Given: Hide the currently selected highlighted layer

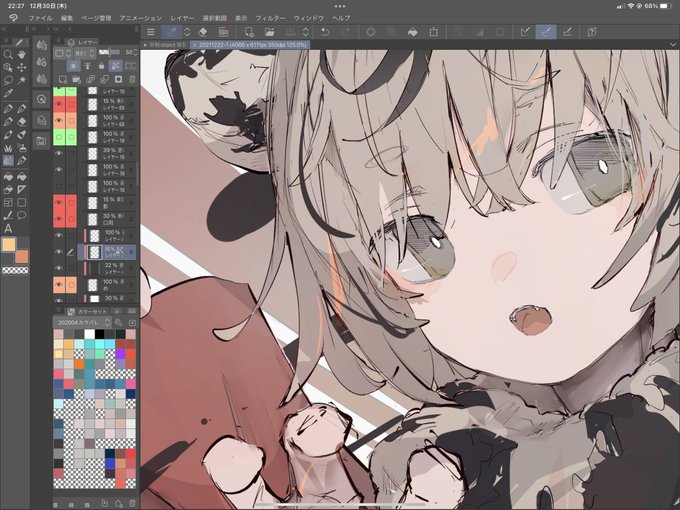Looking at the screenshot, I should [59, 252].
